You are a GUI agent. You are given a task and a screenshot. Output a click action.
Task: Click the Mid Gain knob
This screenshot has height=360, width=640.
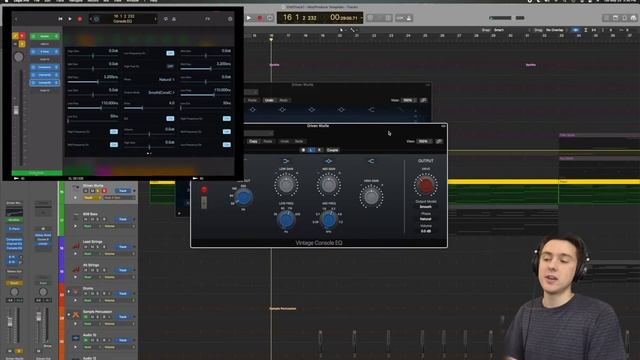point(329,184)
